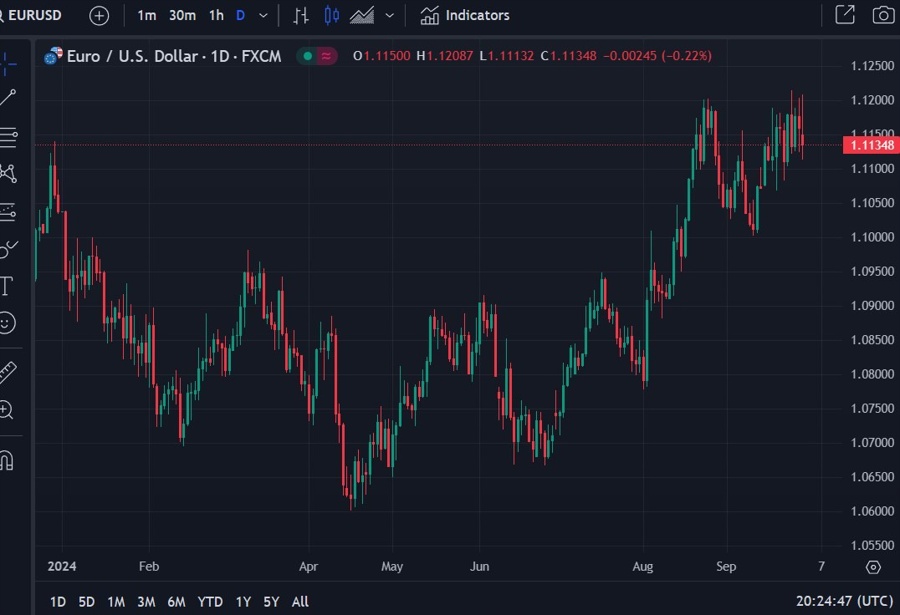900x615 pixels.
Task: Switch to the 1h timeframe
Action: tap(216, 15)
